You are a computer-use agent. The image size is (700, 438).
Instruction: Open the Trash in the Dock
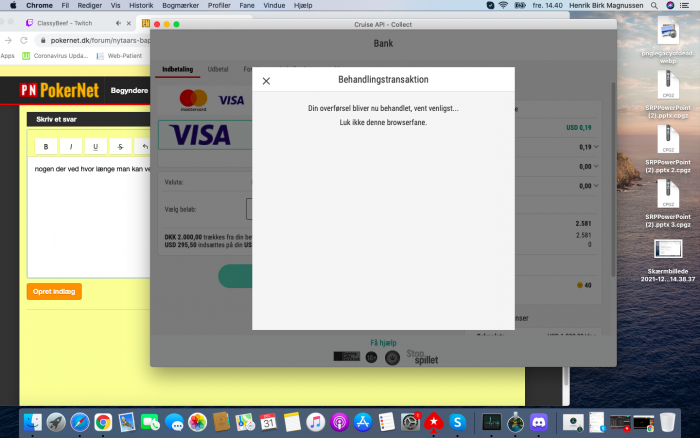pyautogui.click(x=667, y=422)
